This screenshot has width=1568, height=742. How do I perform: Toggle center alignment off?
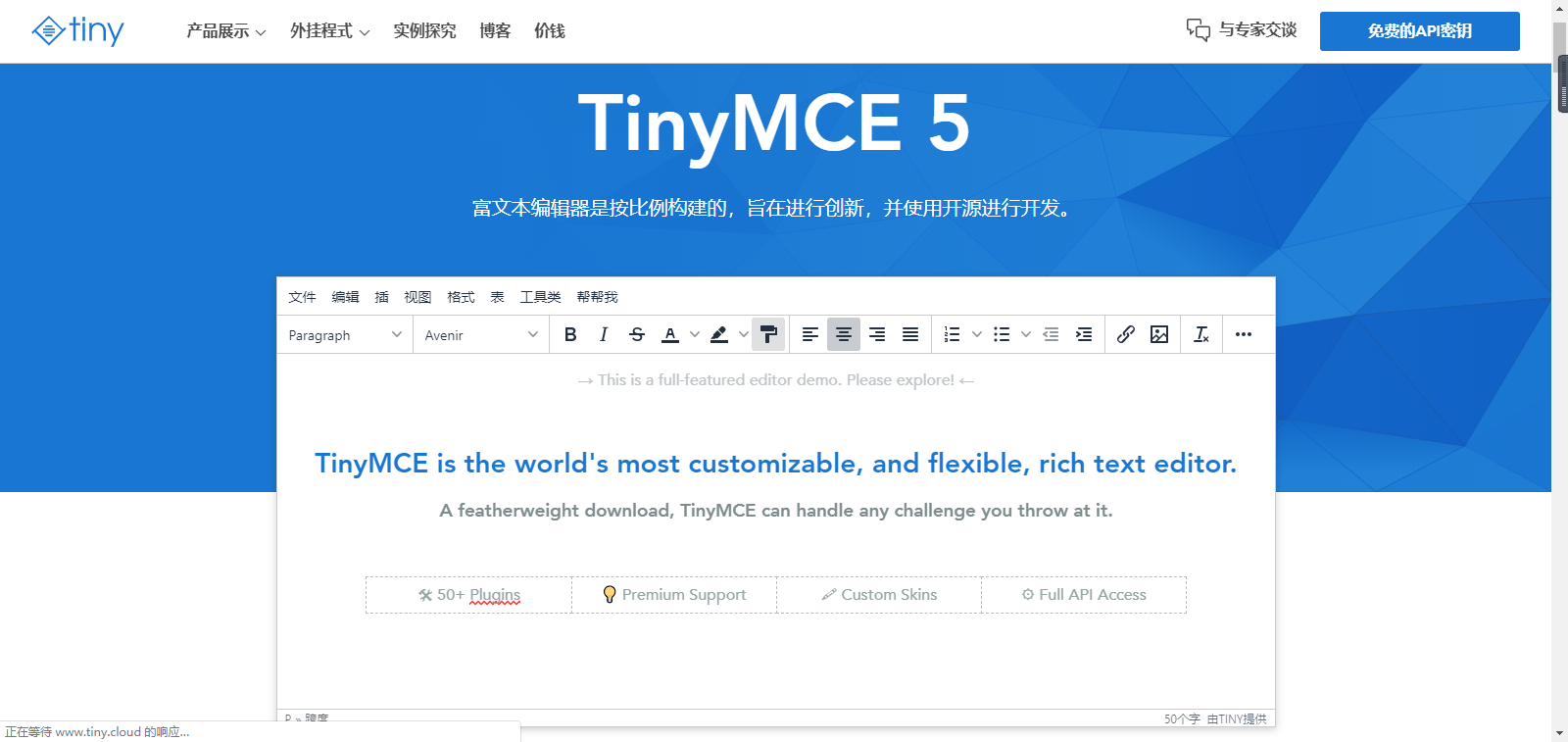point(844,334)
